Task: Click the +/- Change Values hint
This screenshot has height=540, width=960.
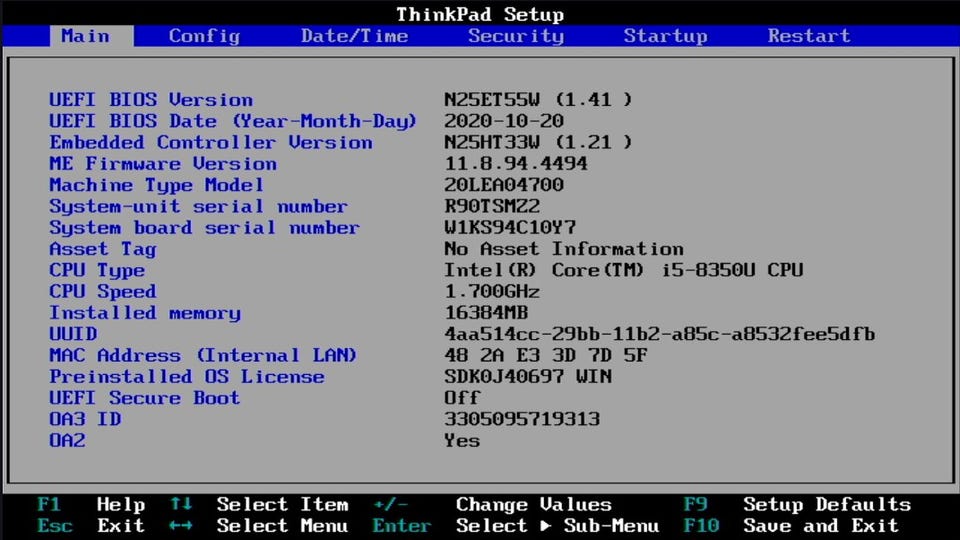Action: [492, 504]
